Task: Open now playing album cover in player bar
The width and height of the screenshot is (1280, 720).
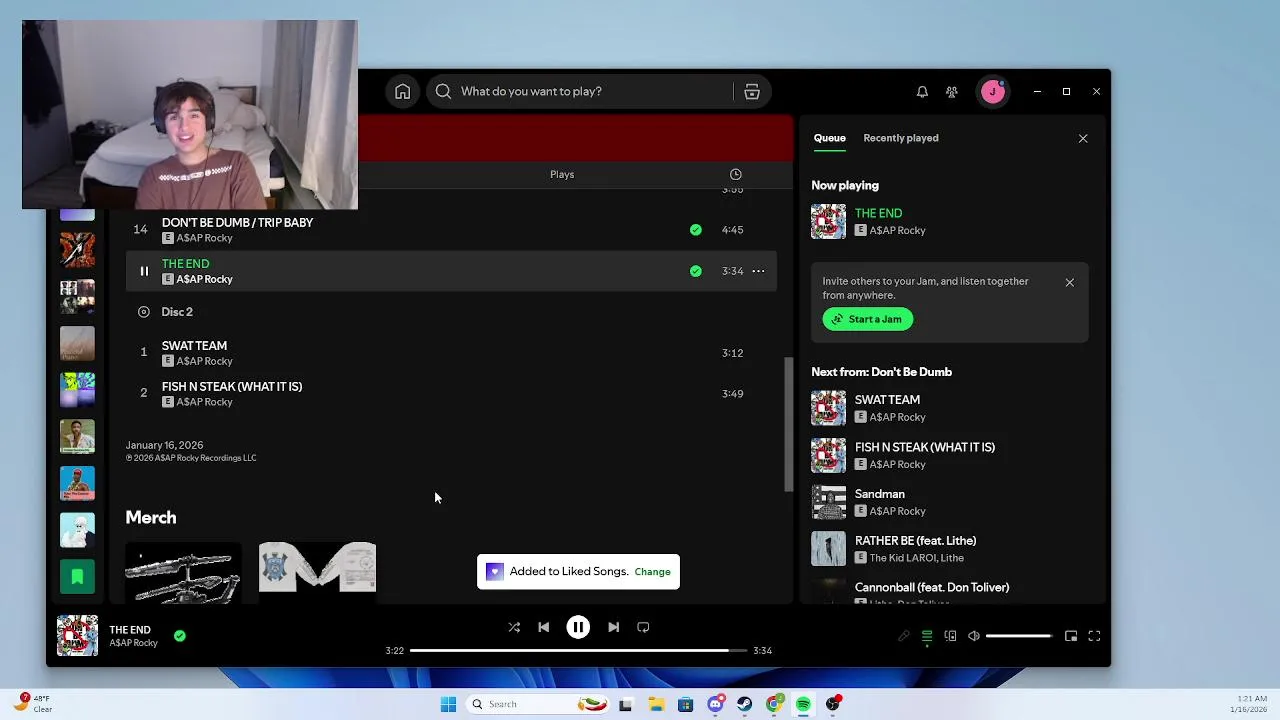Action: (77, 636)
